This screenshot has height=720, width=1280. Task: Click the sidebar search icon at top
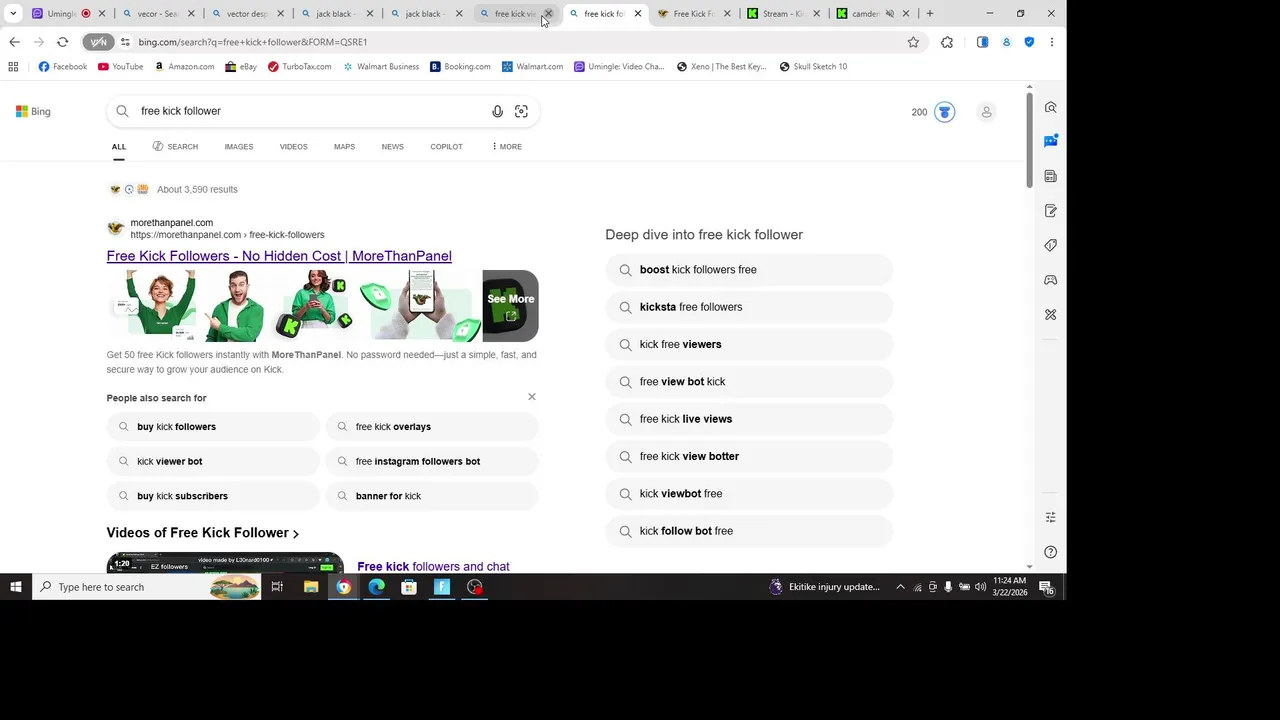point(1050,107)
